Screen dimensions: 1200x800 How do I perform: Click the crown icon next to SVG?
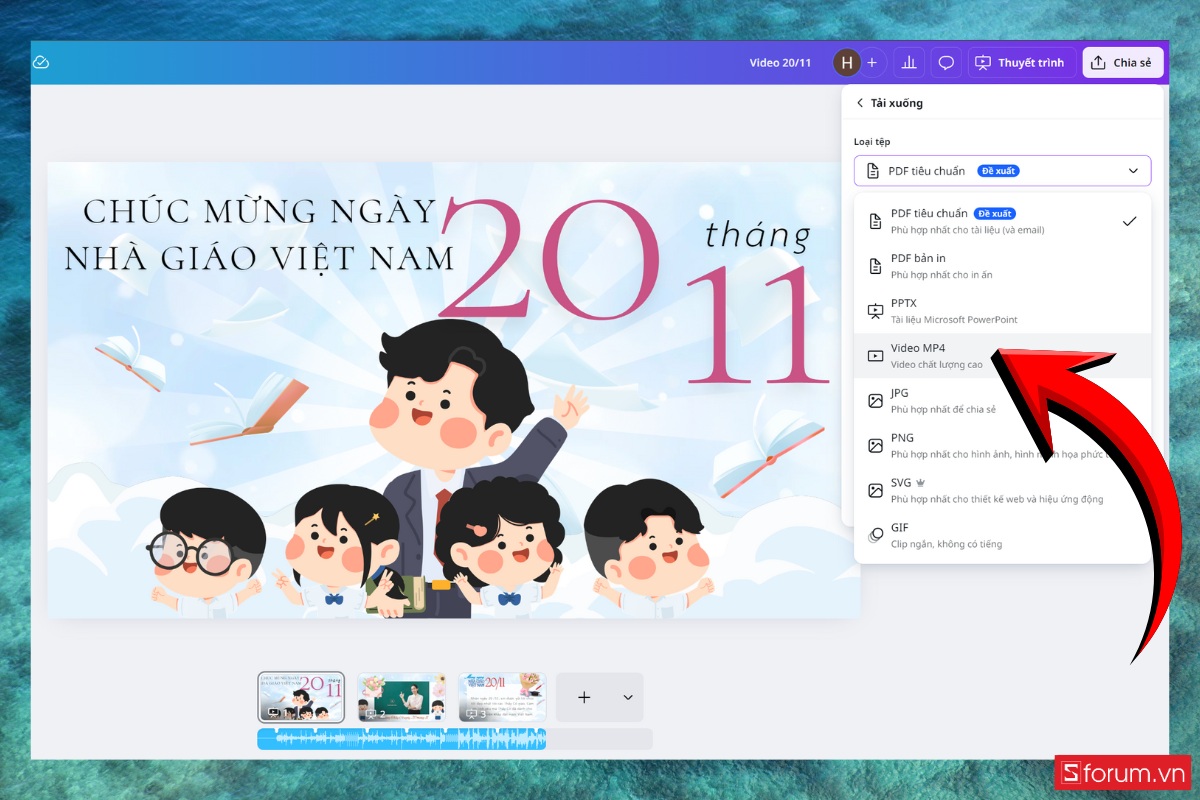pos(921,481)
